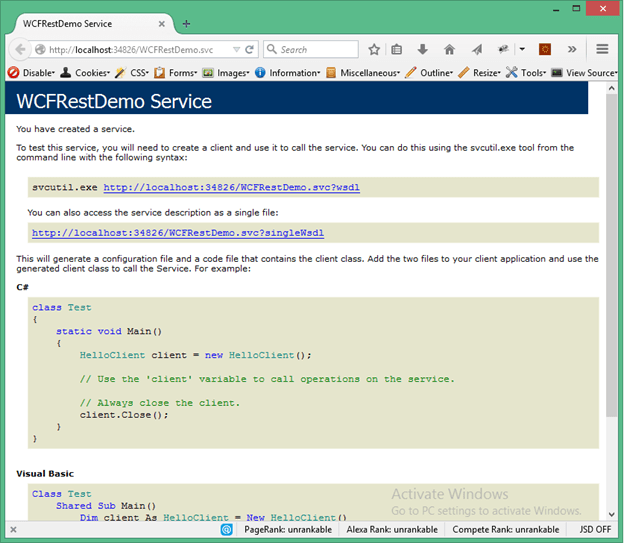Minimize the browser window
The width and height of the screenshot is (624, 543).
[556, 8]
